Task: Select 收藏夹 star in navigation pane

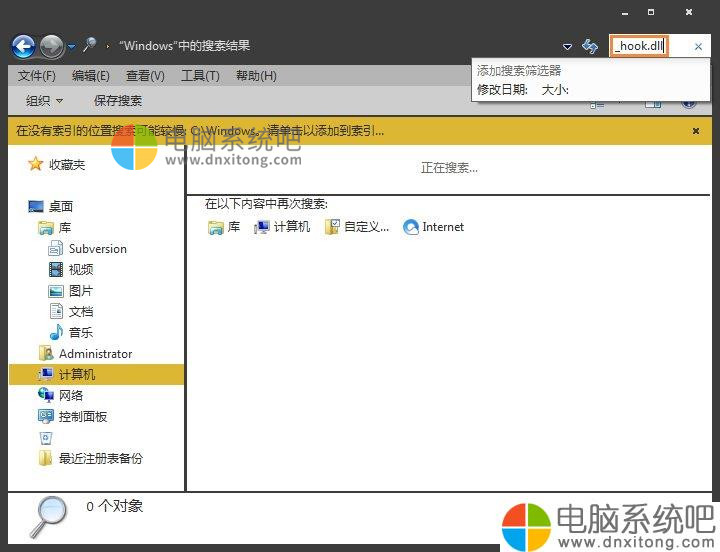Action: coord(57,164)
